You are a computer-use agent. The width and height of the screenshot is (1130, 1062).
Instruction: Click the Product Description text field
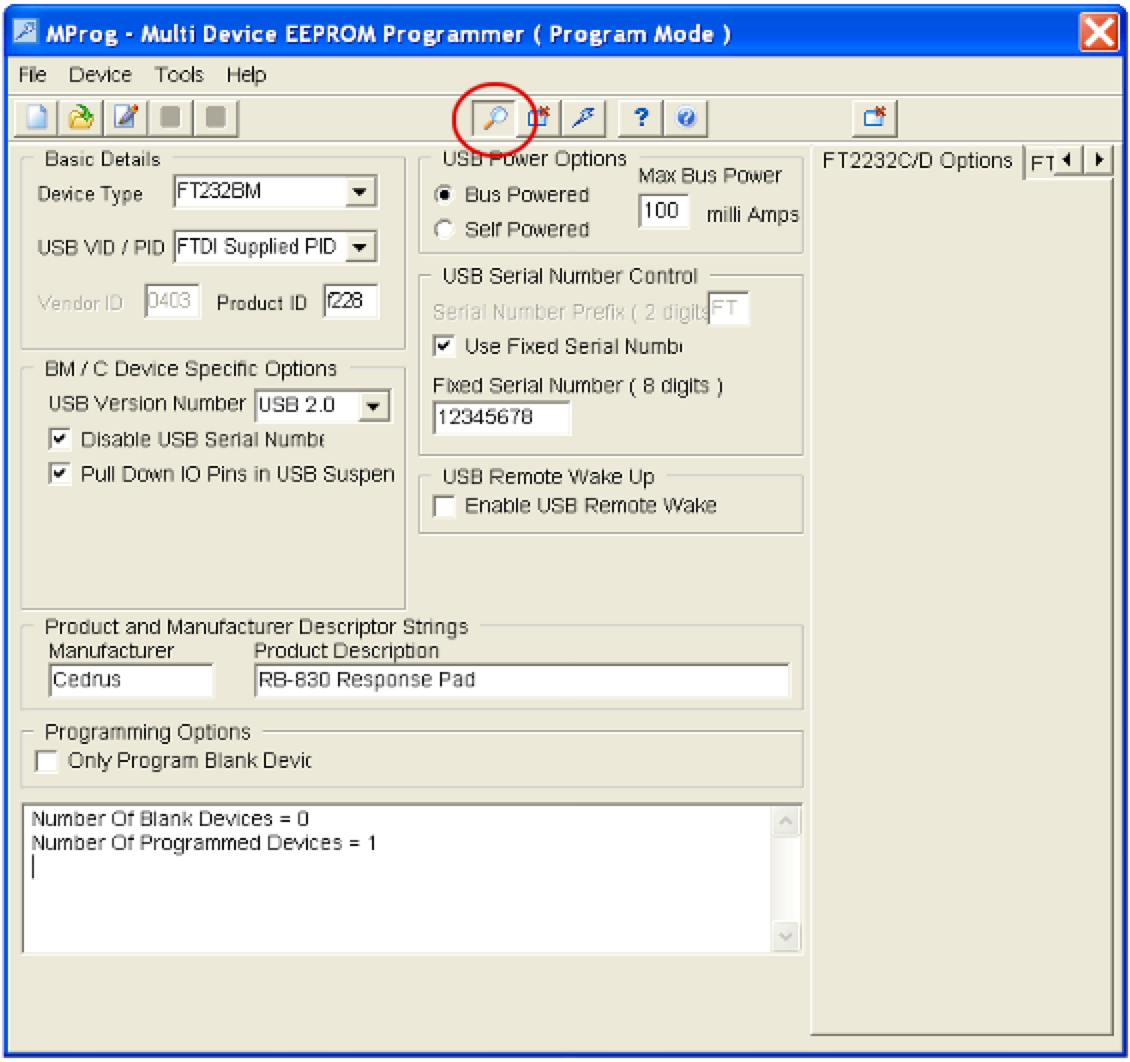coord(521,681)
